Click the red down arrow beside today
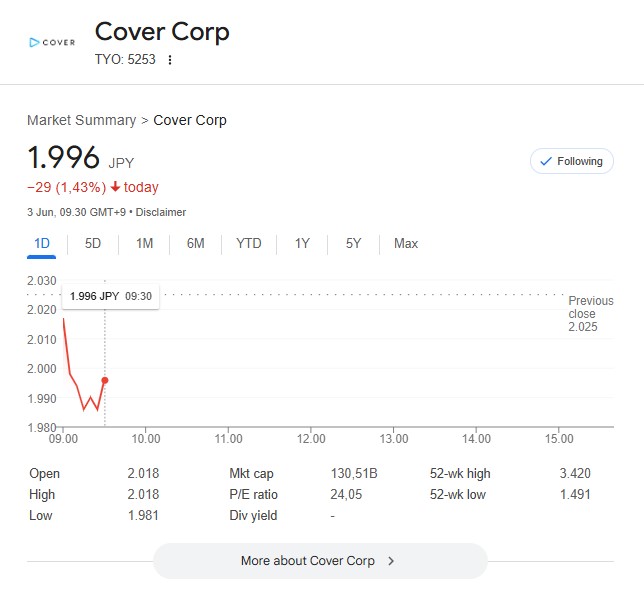The width and height of the screenshot is (644, 590). [x=115, y=187]
